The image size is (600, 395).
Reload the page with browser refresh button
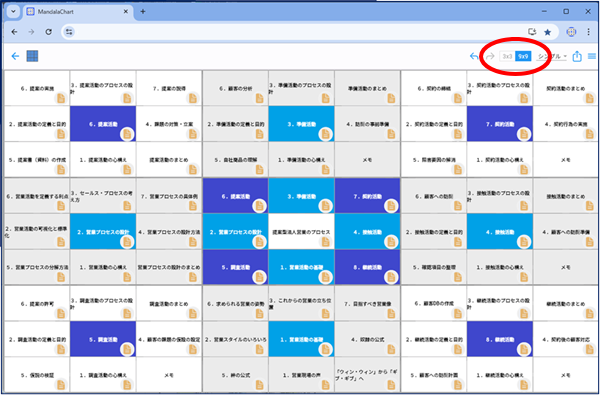coord(49,32)
